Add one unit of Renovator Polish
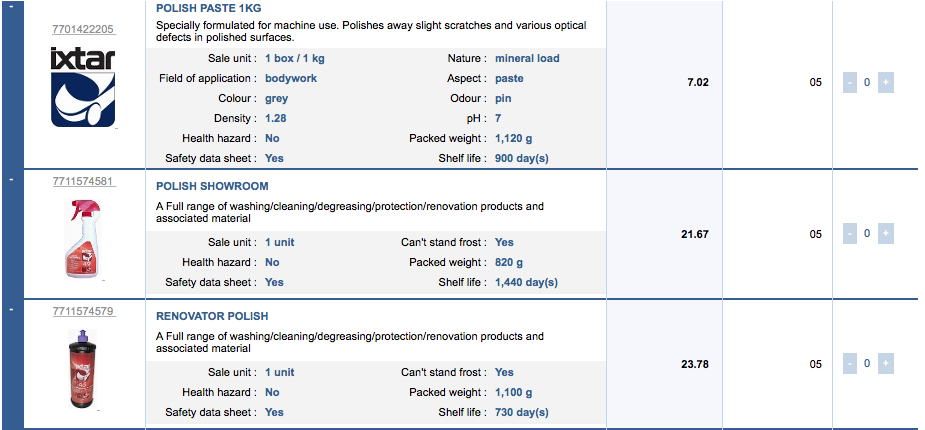Viewport: 925px width, 430px height. point(885,363)
